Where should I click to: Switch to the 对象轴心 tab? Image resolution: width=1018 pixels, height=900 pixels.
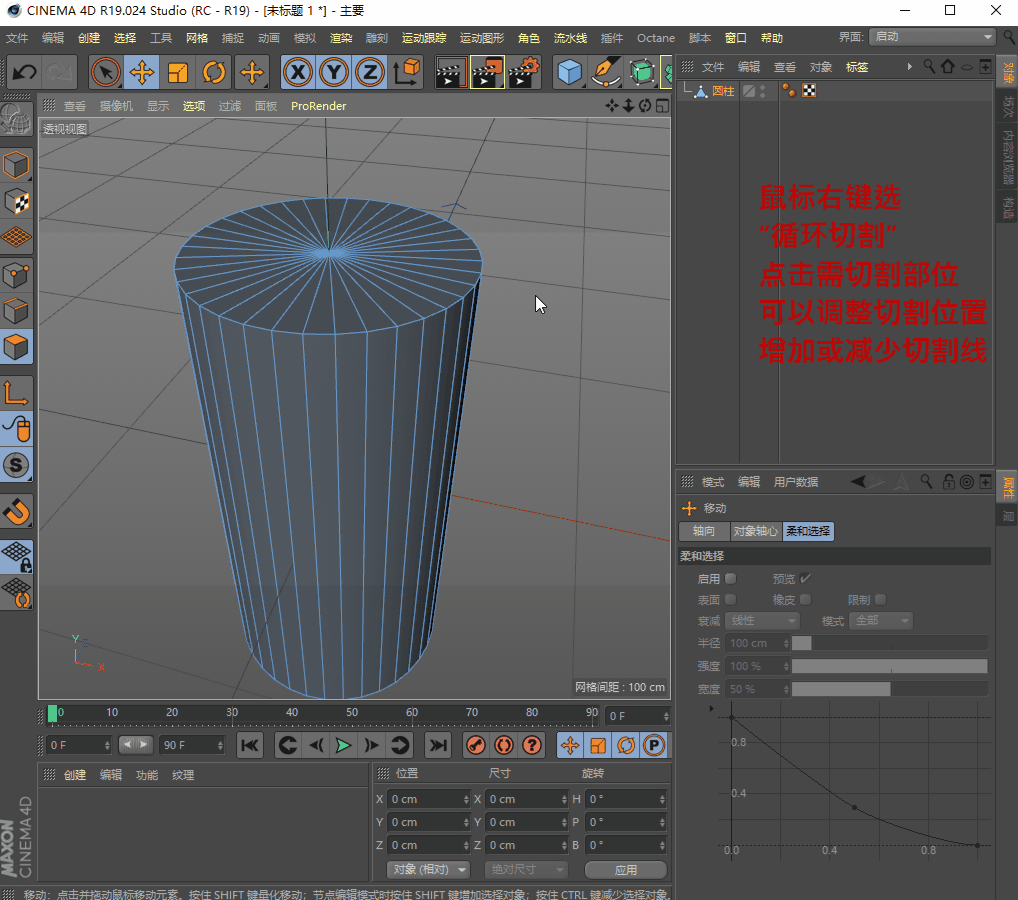pos(755,531)
